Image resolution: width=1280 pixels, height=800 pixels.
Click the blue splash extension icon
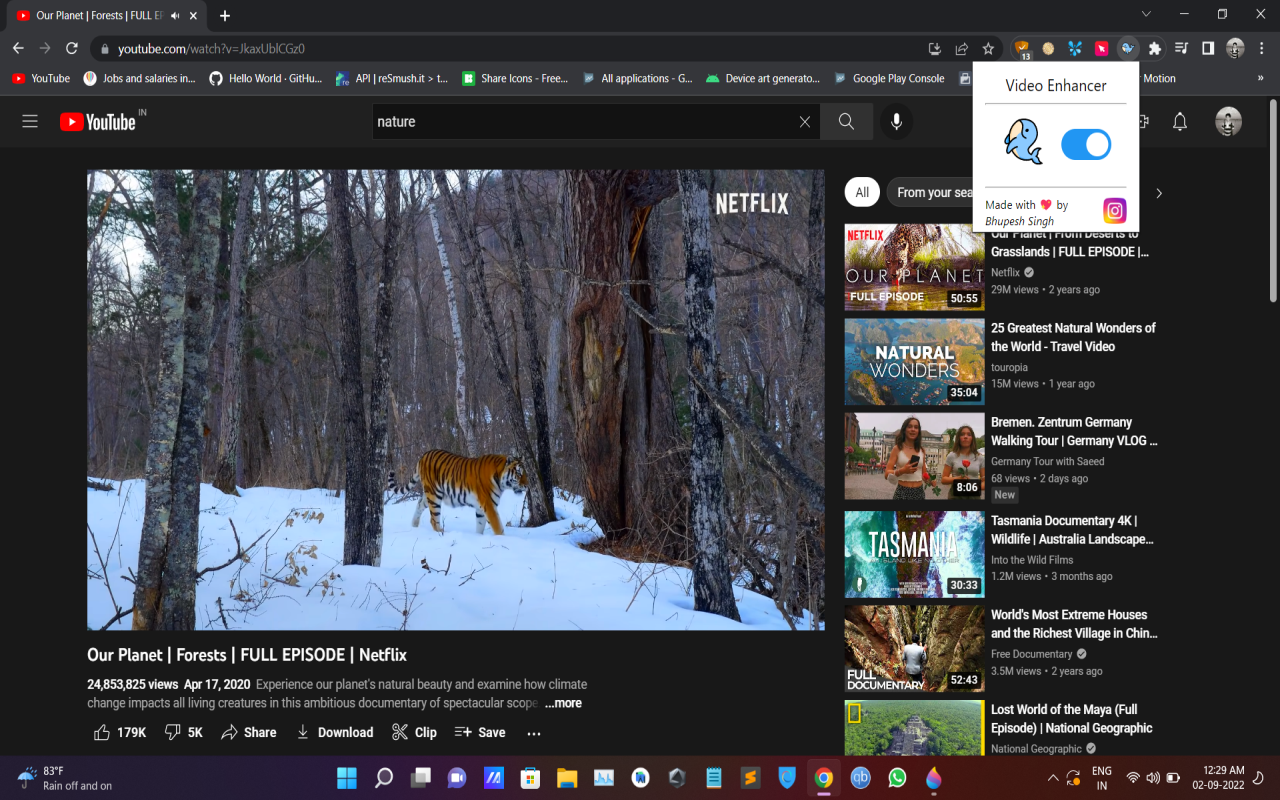(1075, 48)
